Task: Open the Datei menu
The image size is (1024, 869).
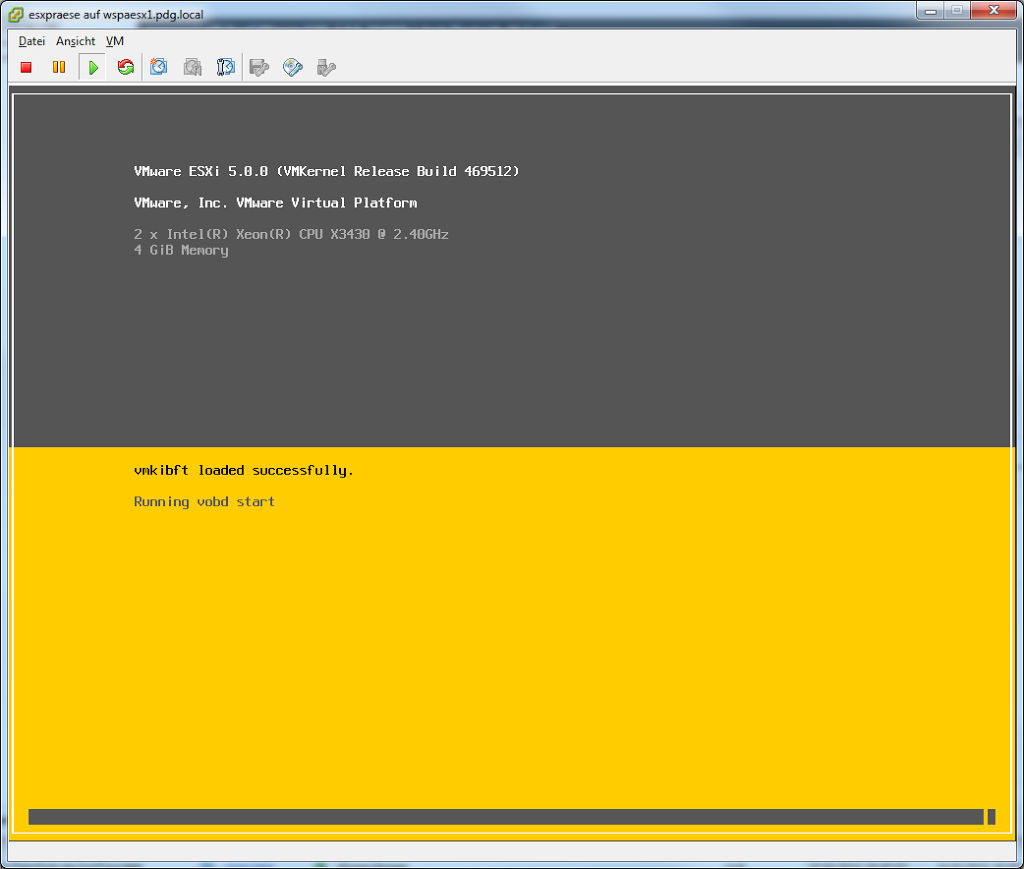Action: (32, 41)
